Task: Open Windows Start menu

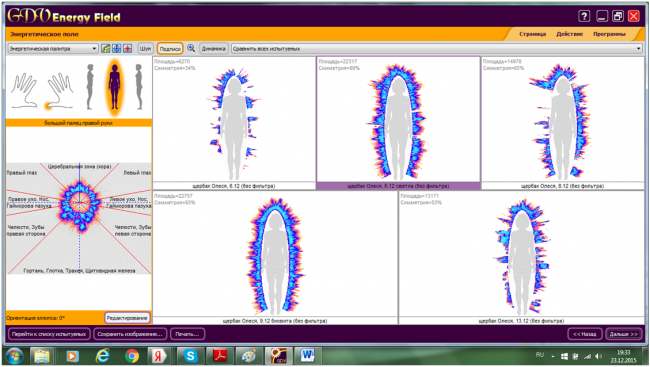Action: 15,356
